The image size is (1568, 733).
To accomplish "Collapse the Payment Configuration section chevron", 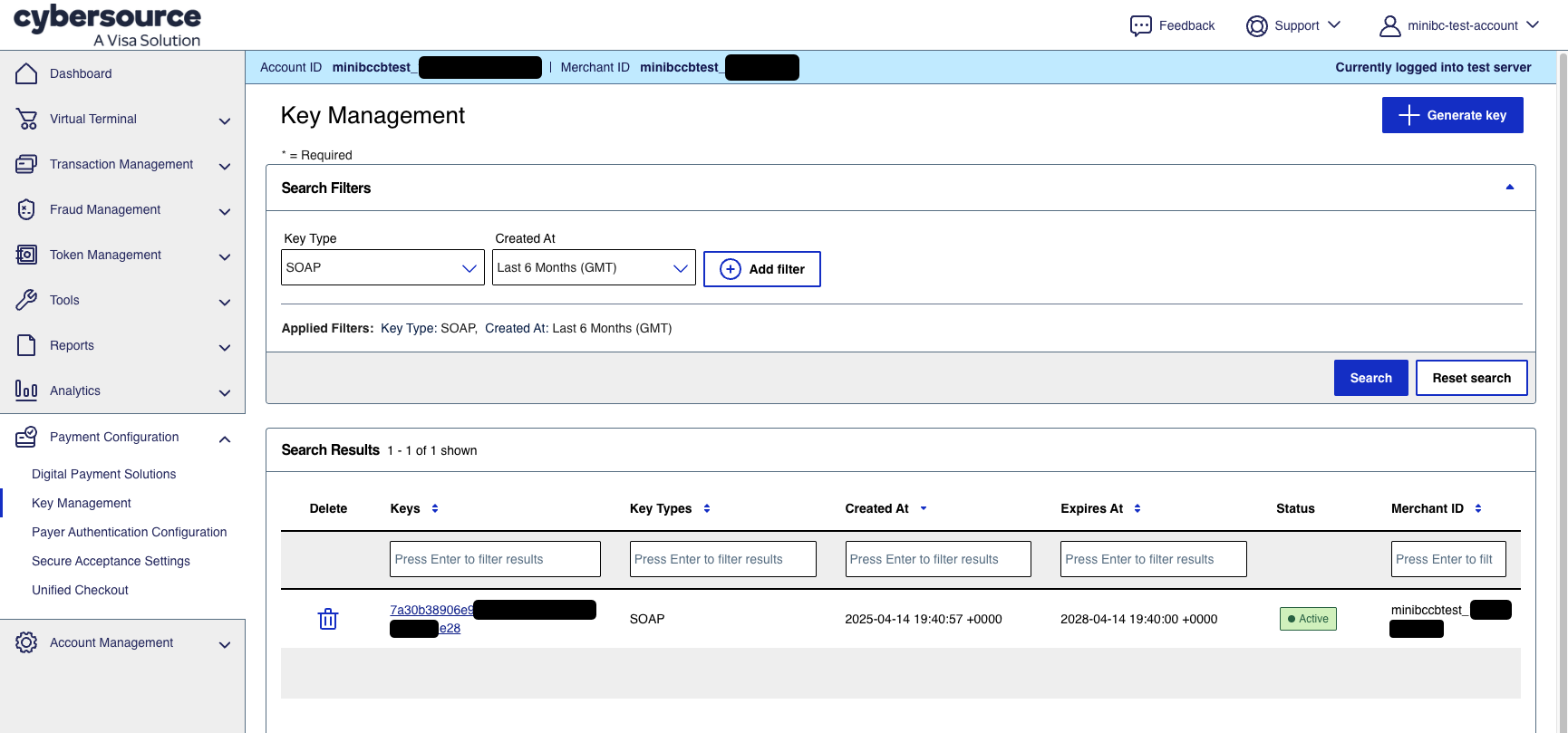I will tap(225, 439).
